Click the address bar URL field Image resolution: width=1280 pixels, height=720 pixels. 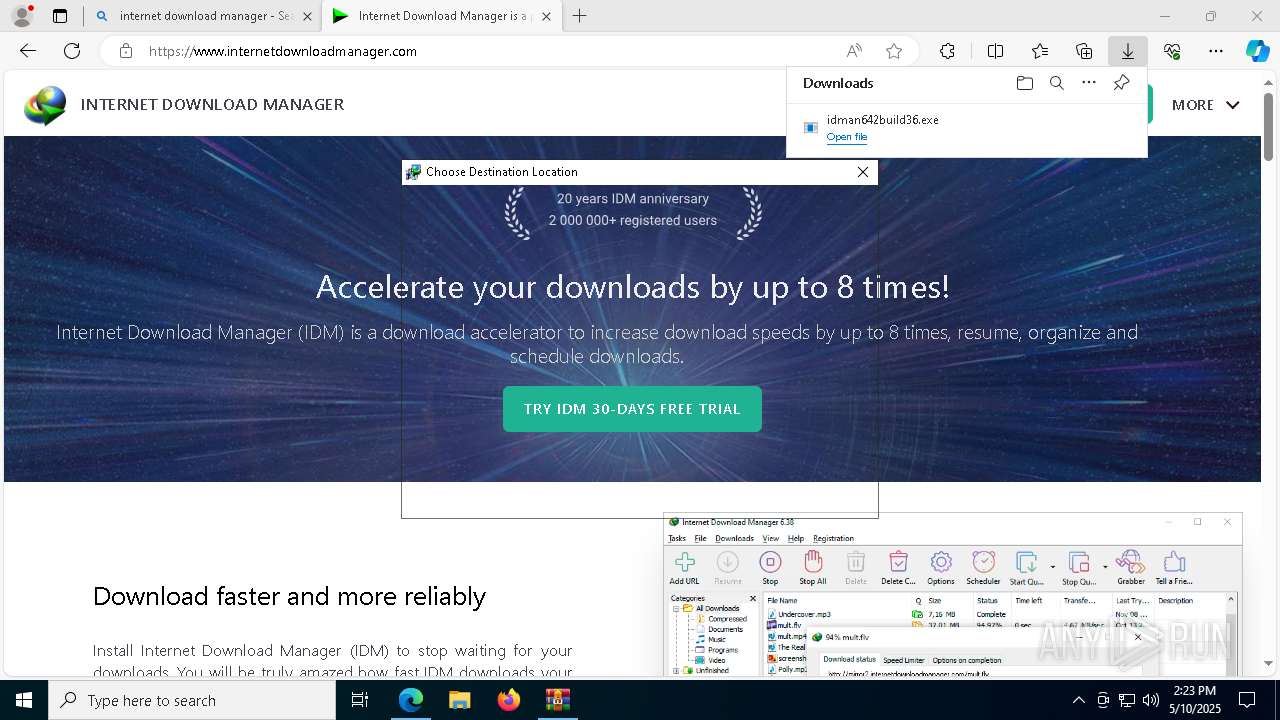(x=490, y=51)
